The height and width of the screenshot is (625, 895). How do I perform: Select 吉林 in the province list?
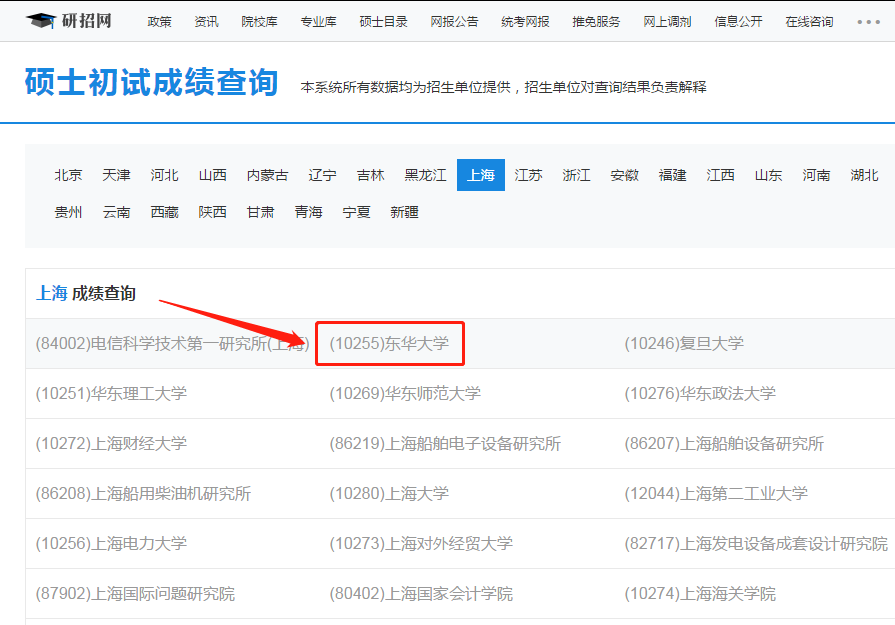point(370,175)
